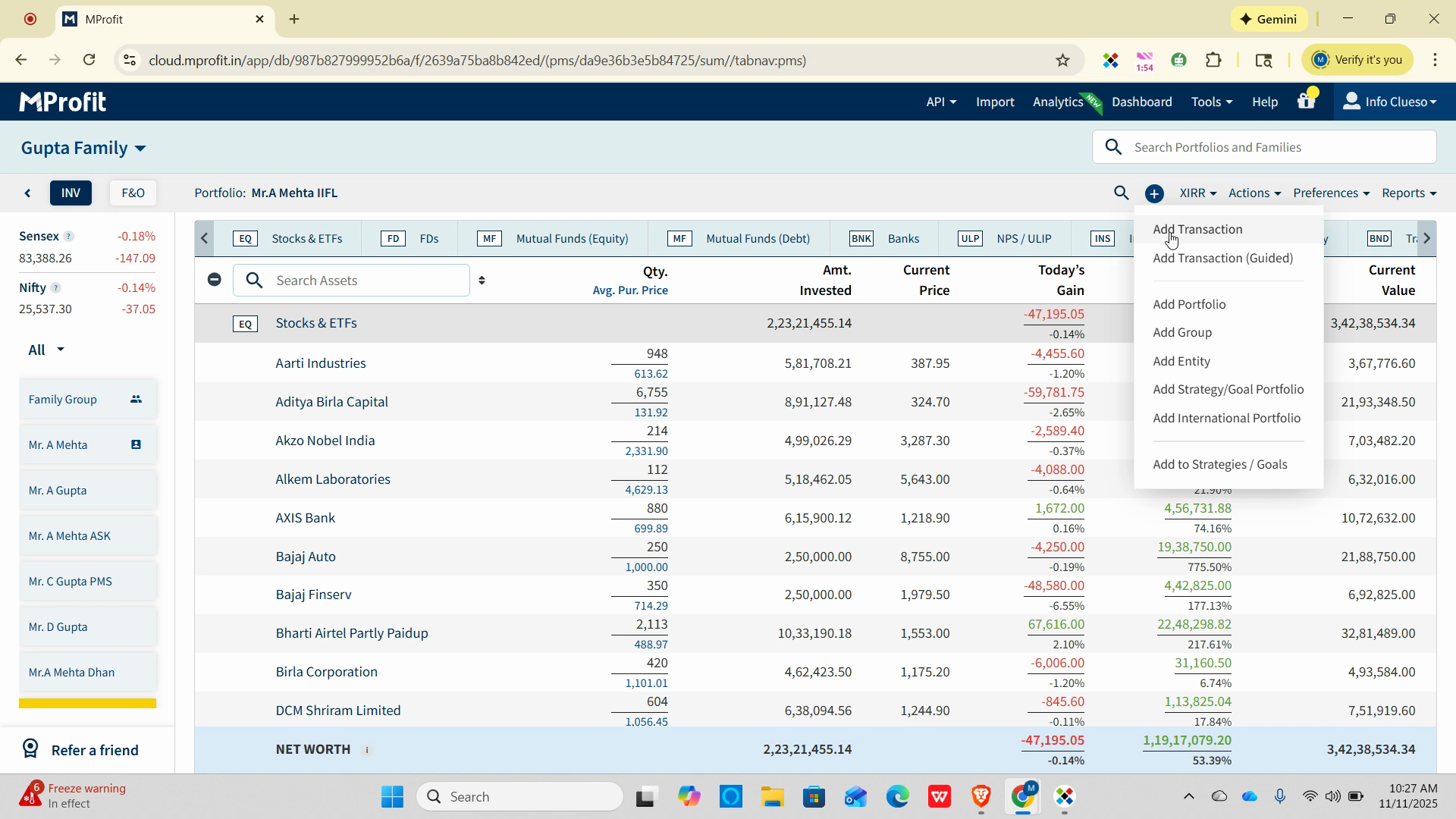
Task: Expand the XIRR dropdown
Action: (x=1197, y=193)
